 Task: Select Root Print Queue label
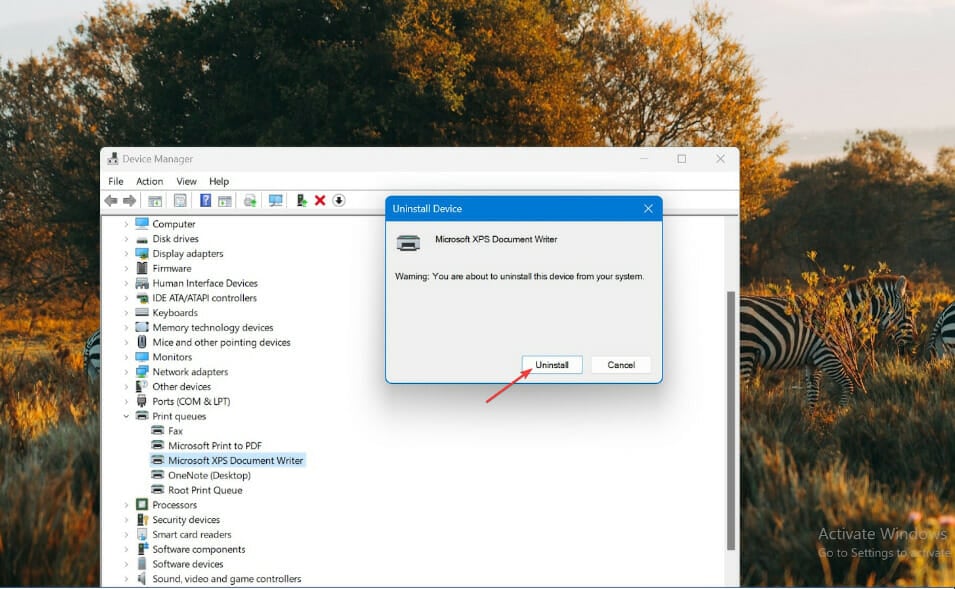point(205,490)
